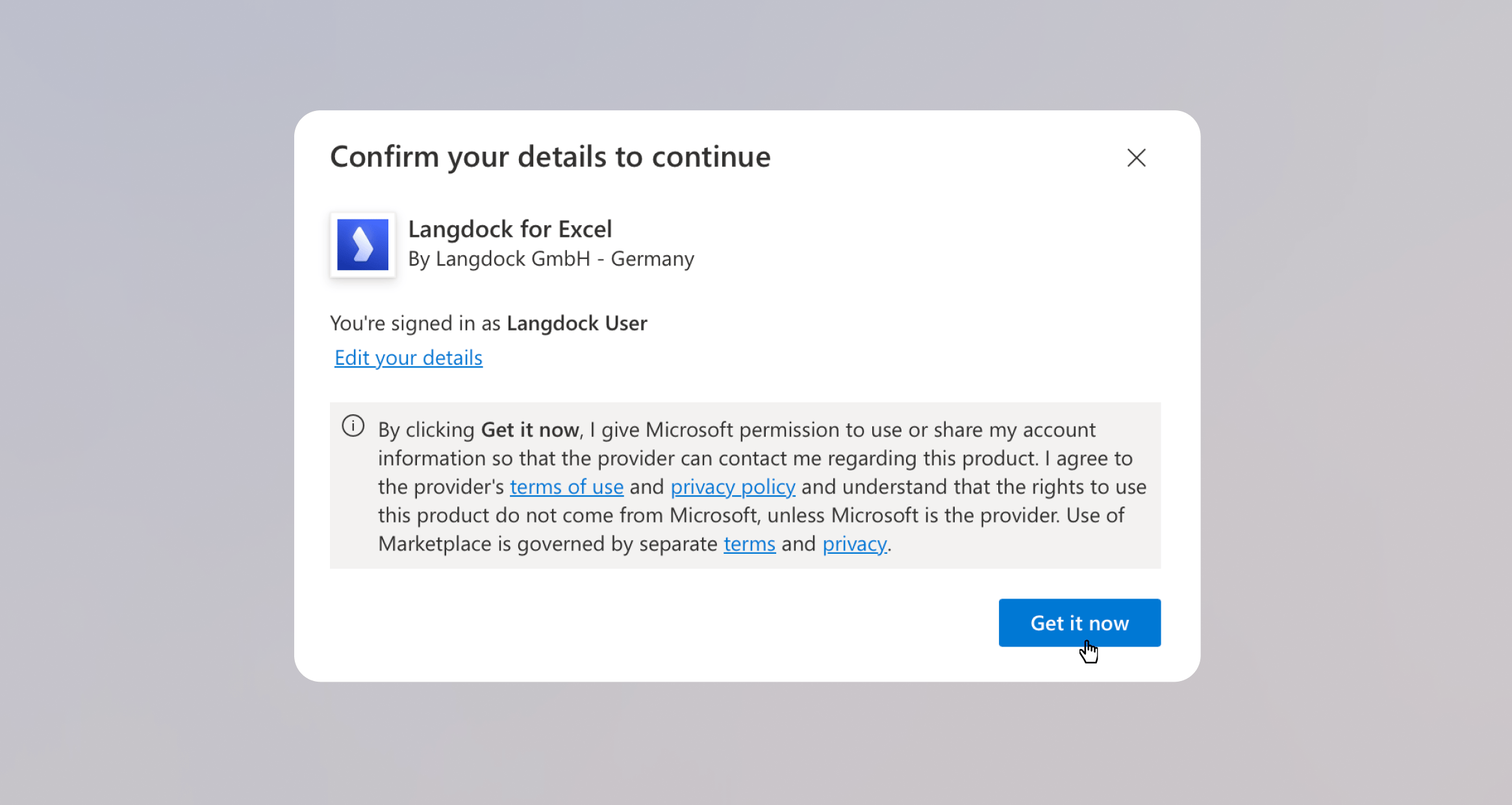Click the Langdock User name text
Image resolution: width=1512 pixels, height=805 pixels.
point(577,323)
